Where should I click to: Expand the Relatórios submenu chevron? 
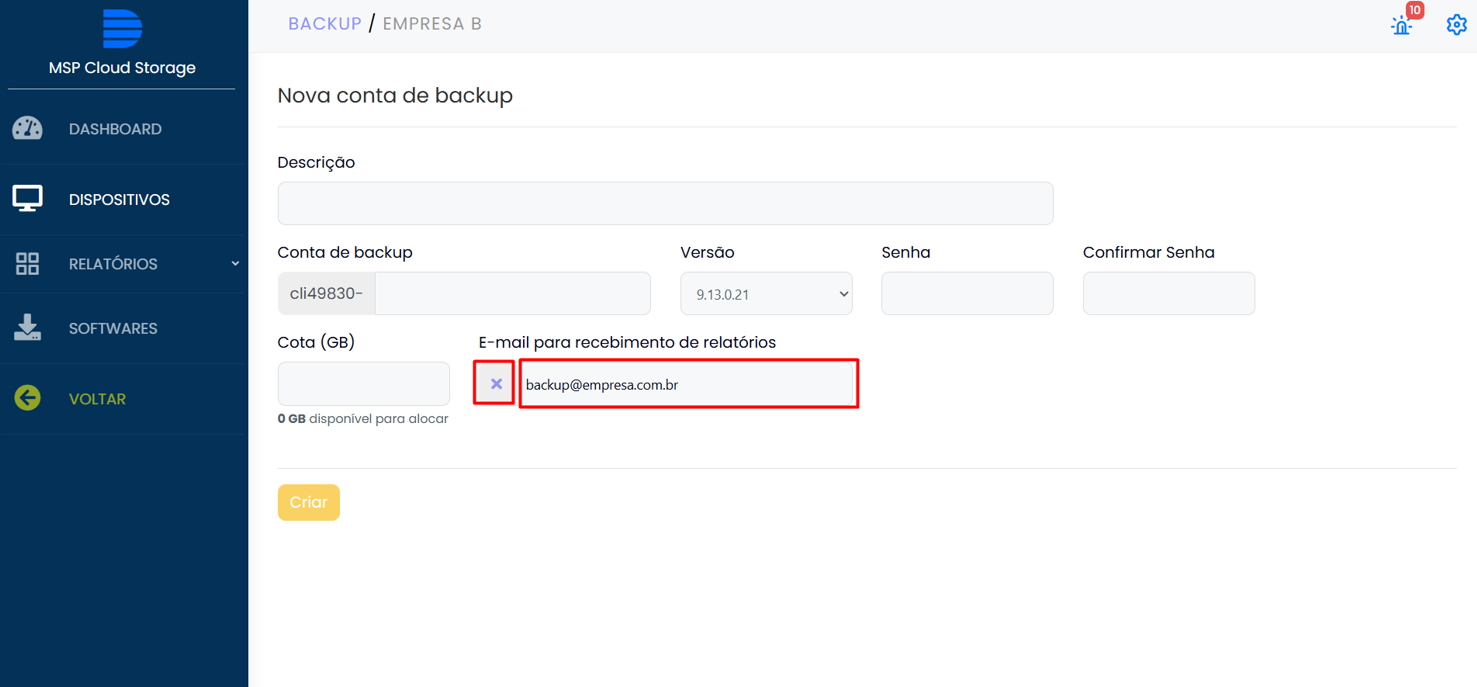point(235,264)
